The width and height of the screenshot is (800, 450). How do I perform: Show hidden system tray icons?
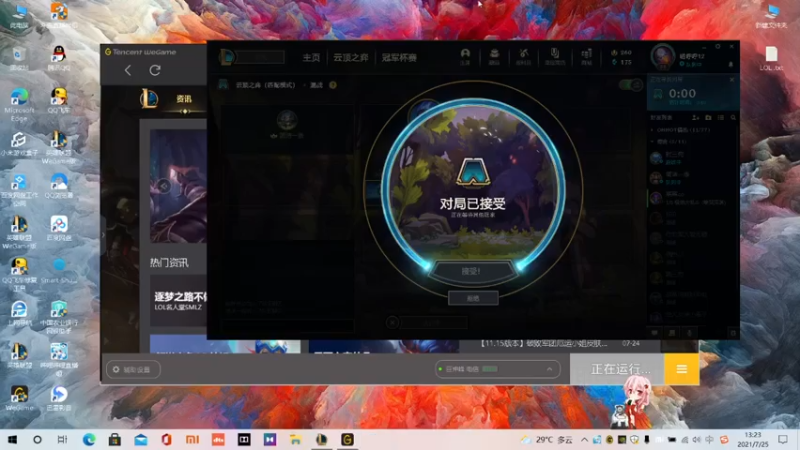coord(584,439)
